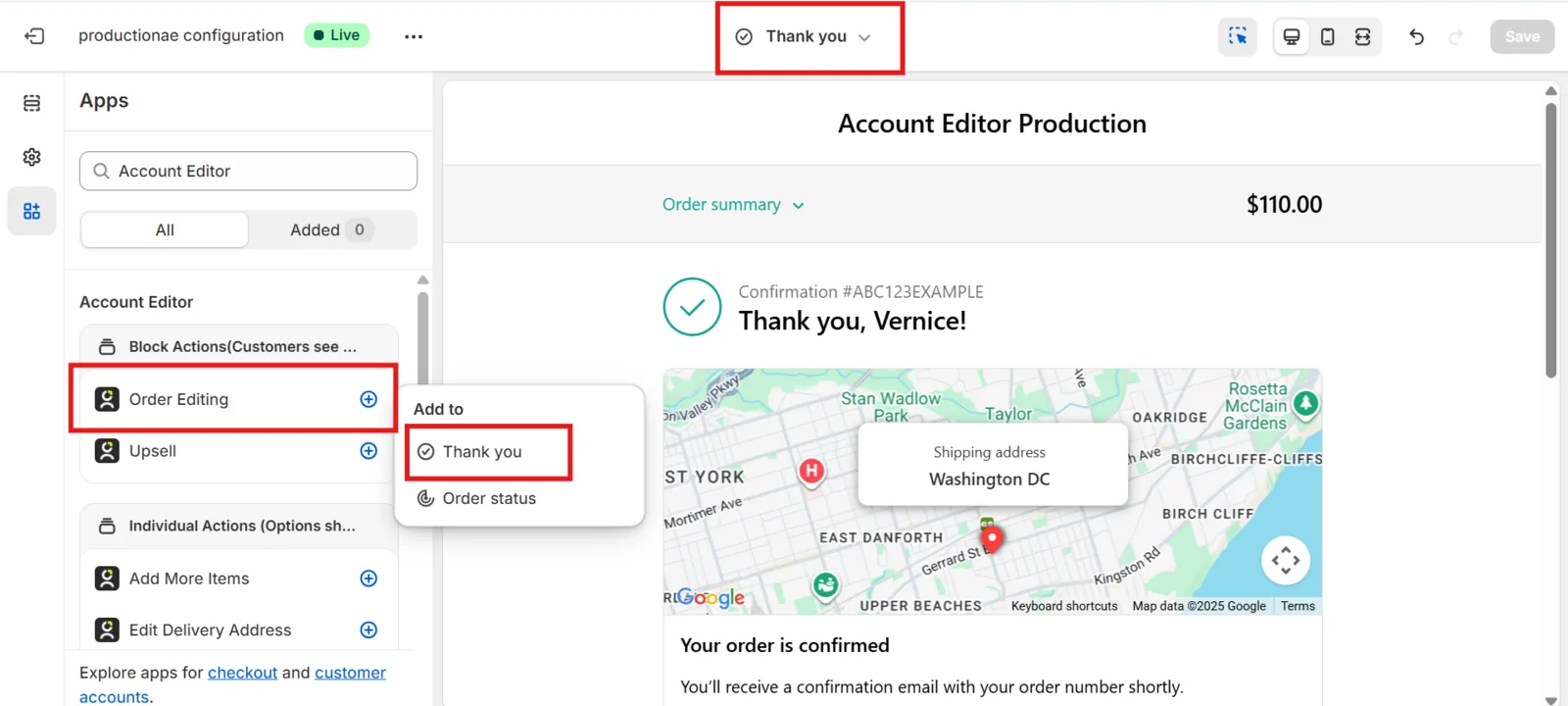Expand the Order summary section
Screen dimensions: 1568x706
tap(733, 205)
